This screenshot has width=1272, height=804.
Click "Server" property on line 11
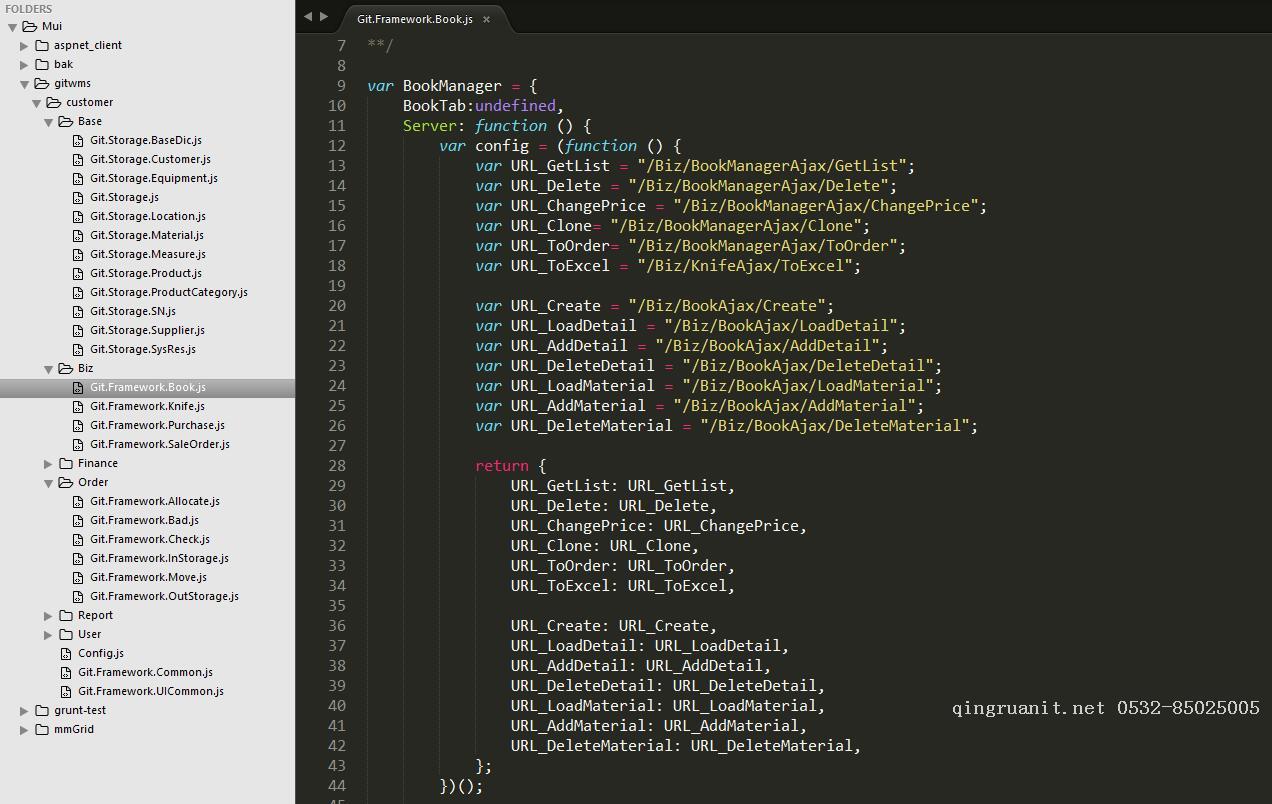[x=430, y=126]
